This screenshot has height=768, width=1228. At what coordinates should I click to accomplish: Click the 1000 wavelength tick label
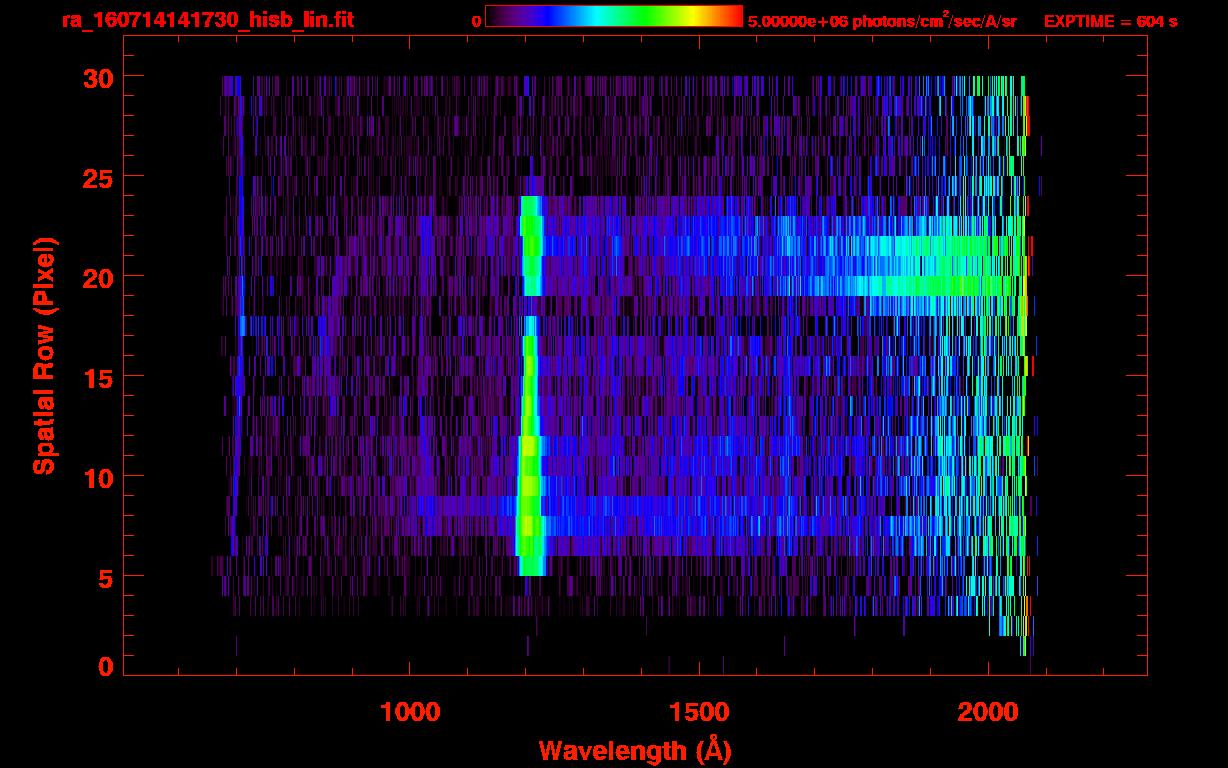[410, 712]
